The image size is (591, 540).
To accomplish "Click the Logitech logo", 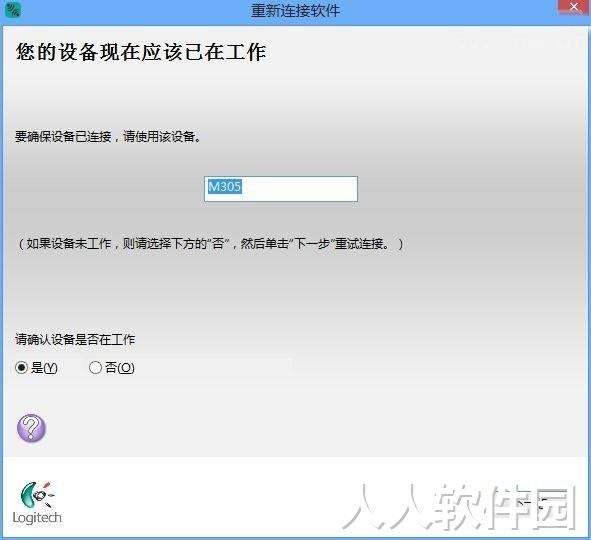I will click(37, 503).
